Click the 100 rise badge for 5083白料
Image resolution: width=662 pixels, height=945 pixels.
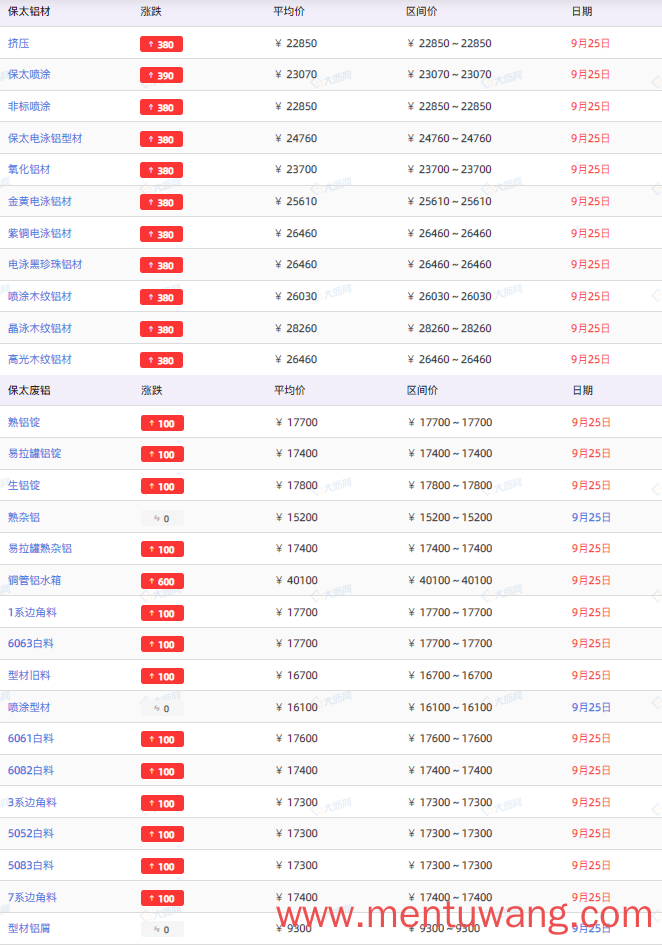coord(162,866)
